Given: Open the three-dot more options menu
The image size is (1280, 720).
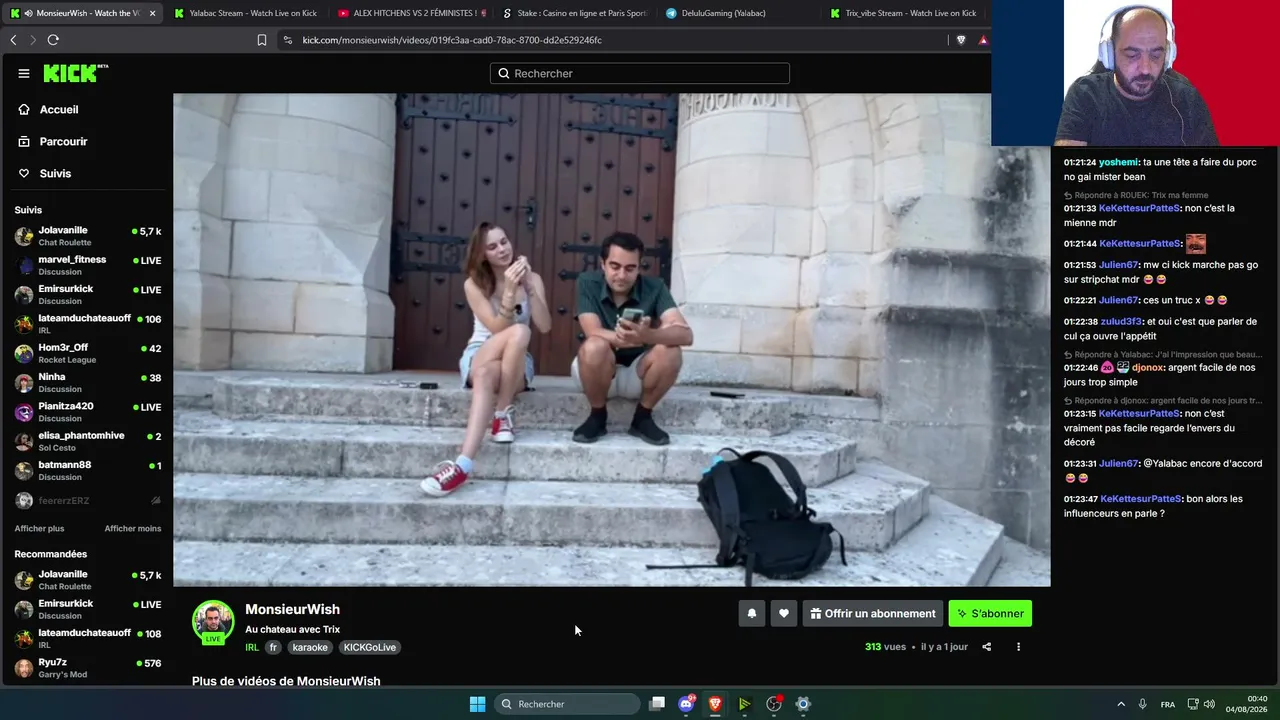Looking at the screenshot, I should click(1019, 647).
